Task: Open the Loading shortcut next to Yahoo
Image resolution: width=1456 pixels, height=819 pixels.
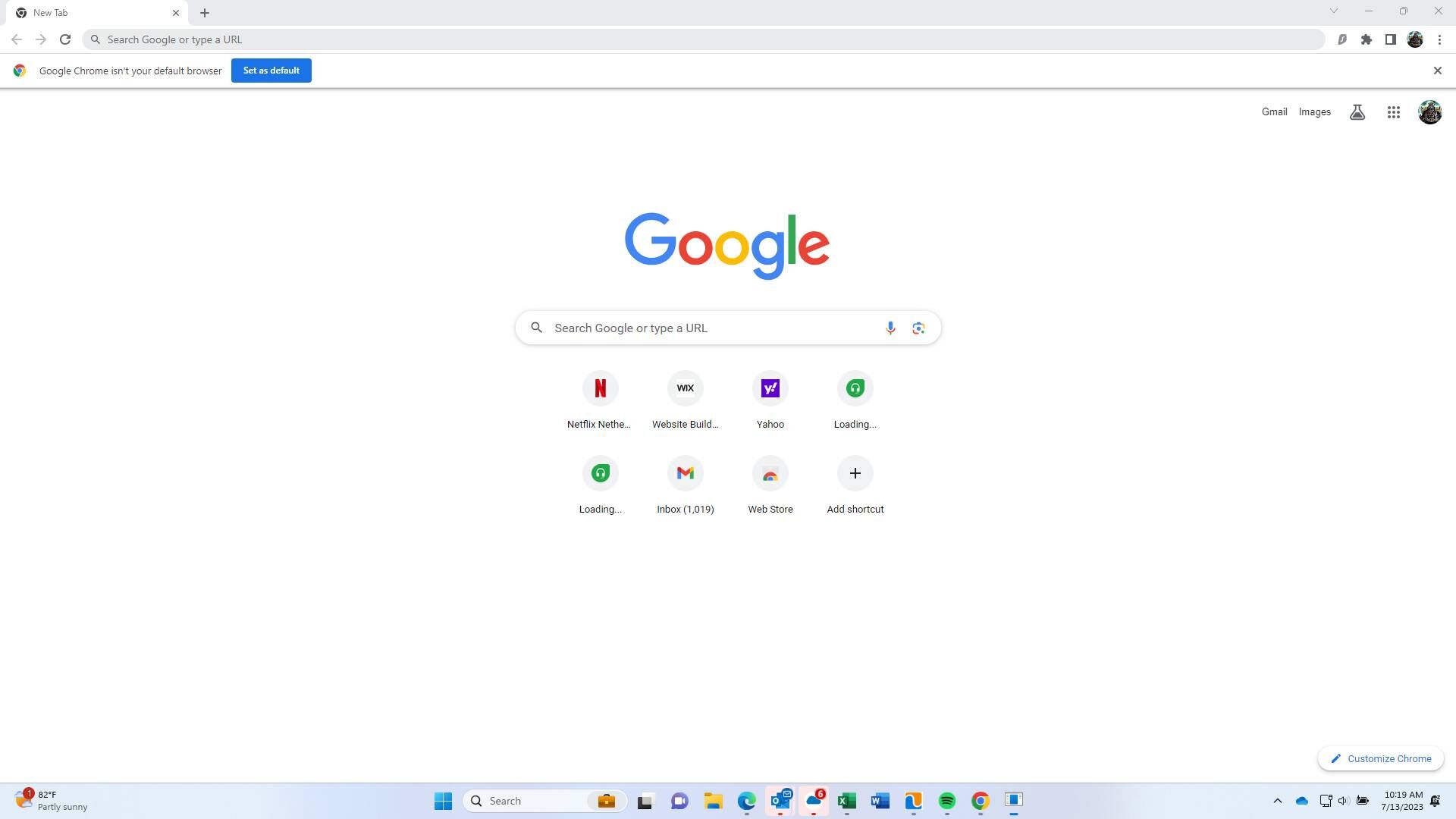Action: click(x=855, y=400)
